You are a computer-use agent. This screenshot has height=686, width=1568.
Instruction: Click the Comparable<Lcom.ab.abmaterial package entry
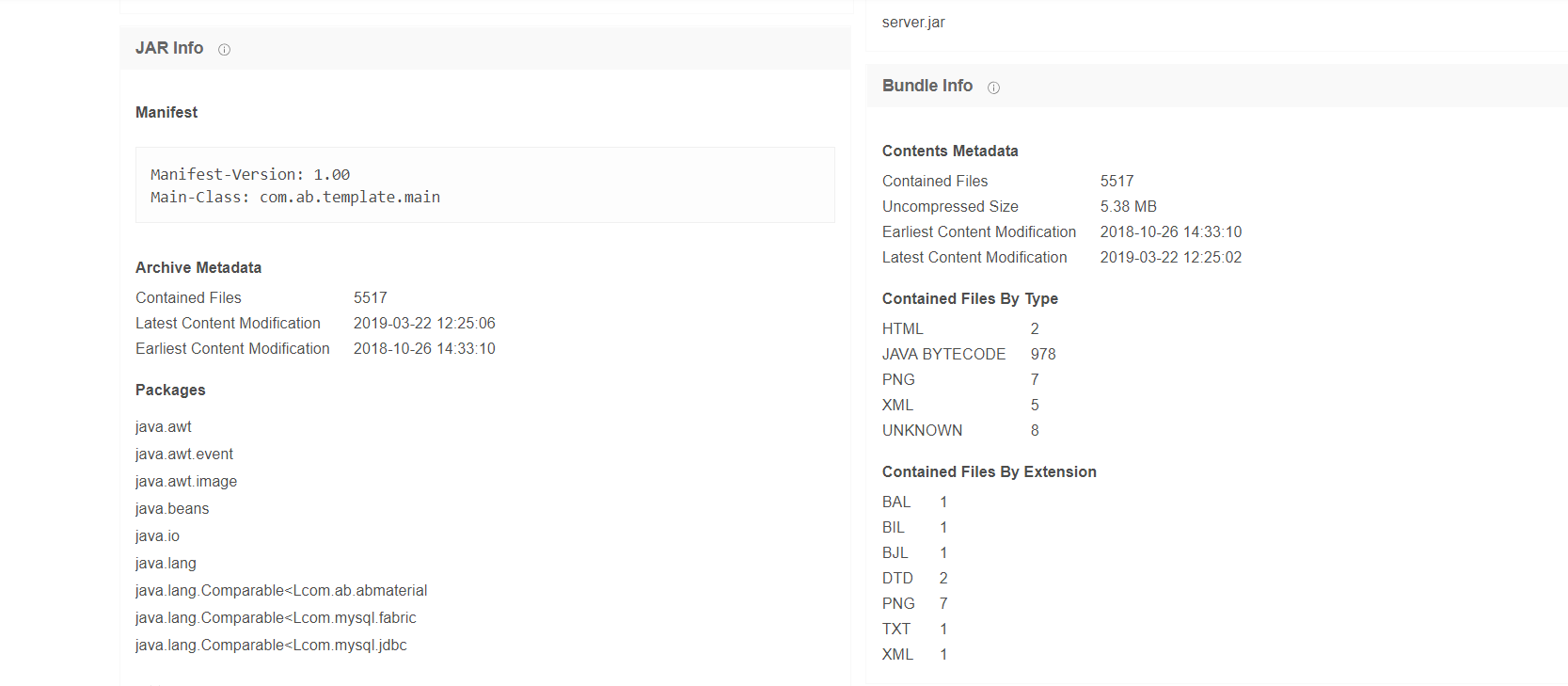(281, 591)
